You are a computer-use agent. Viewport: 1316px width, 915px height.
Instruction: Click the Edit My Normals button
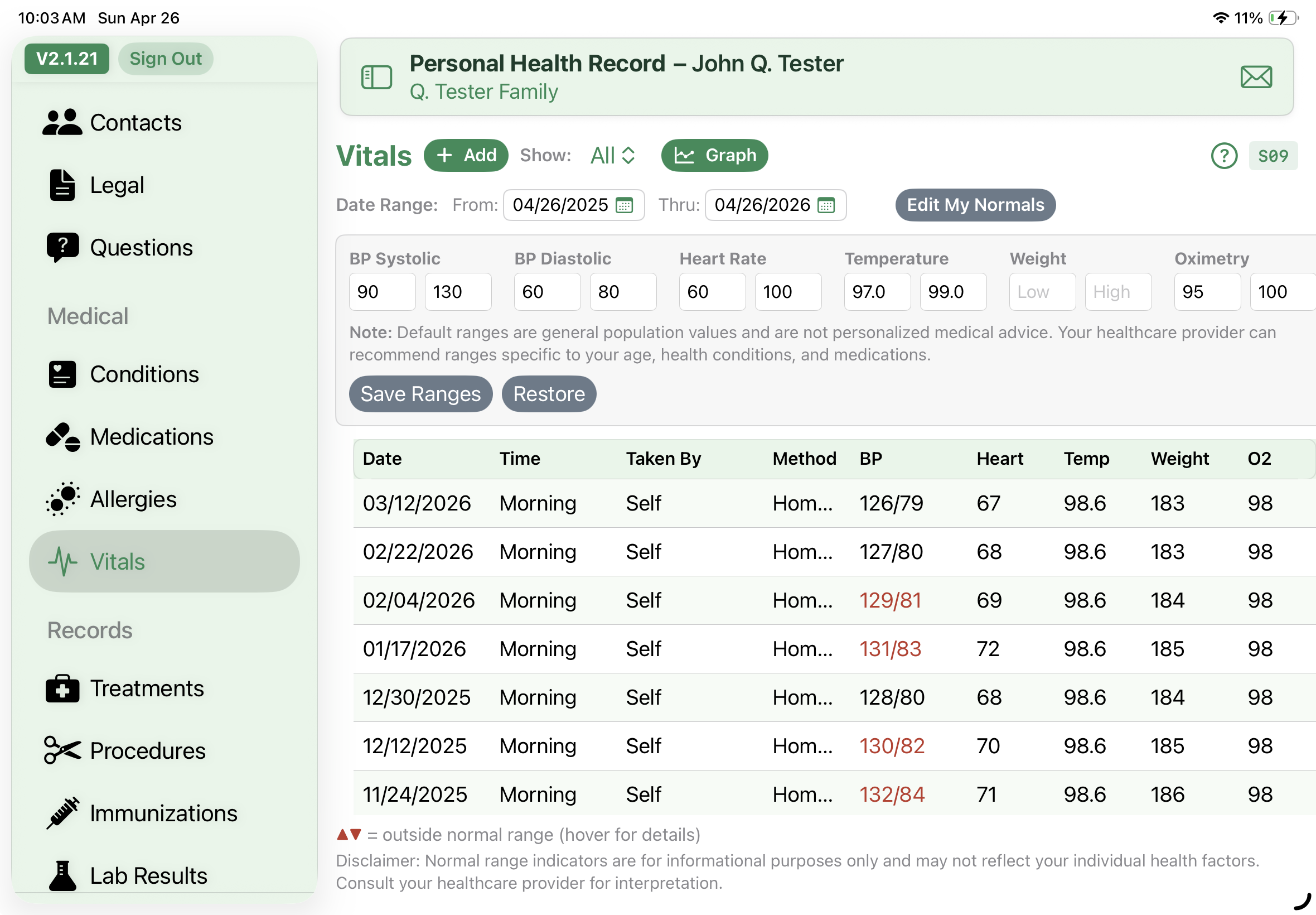975,205
